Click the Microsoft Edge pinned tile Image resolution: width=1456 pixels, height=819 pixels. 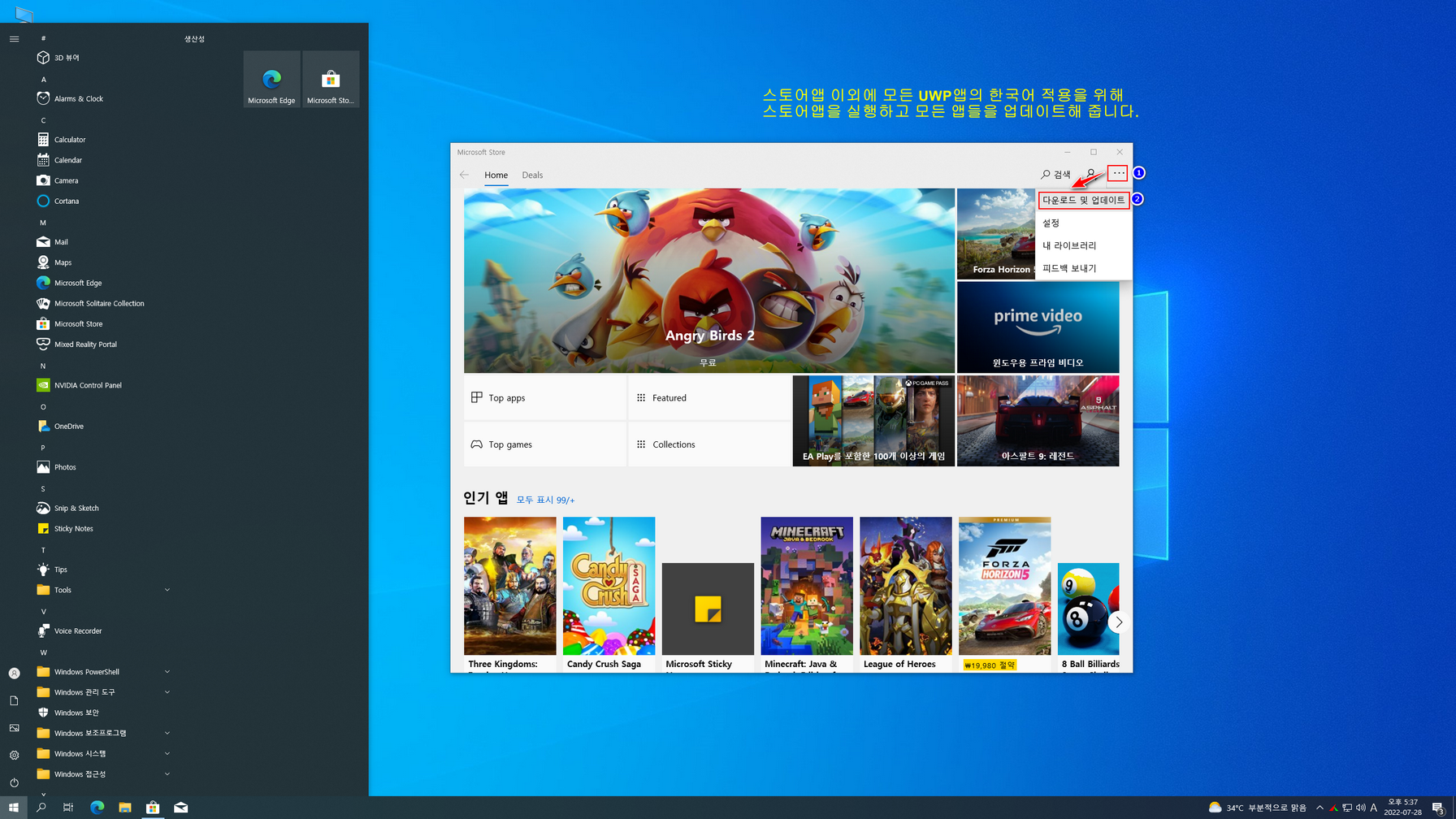tap(271, 79)
